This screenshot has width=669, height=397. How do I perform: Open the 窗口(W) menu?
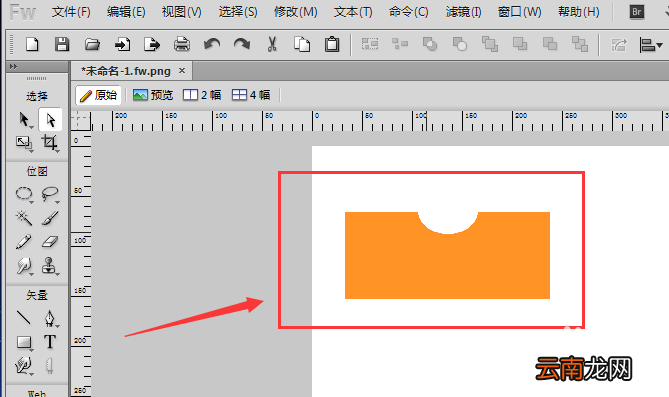click(x=520, y=12)
